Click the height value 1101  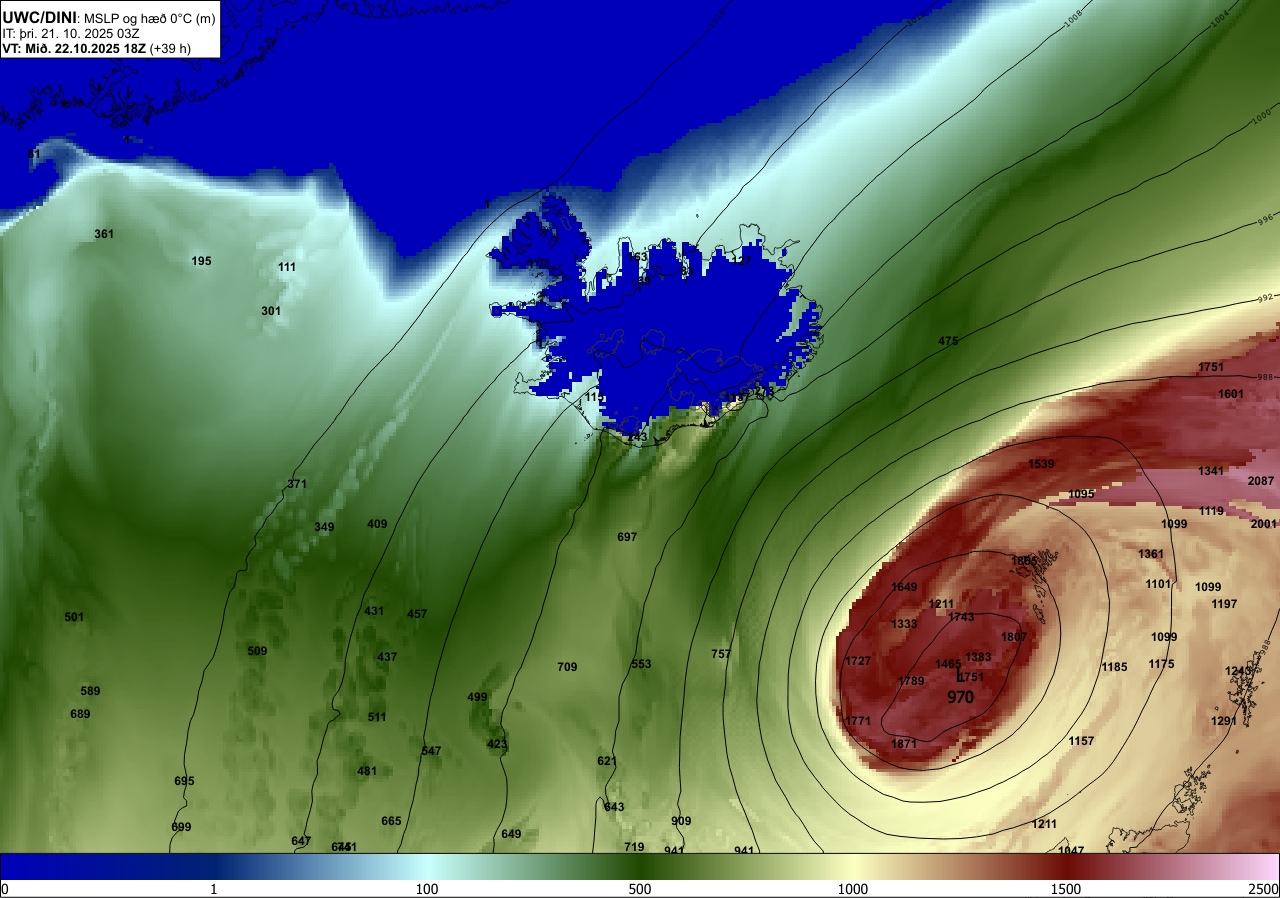(1158, 584)
